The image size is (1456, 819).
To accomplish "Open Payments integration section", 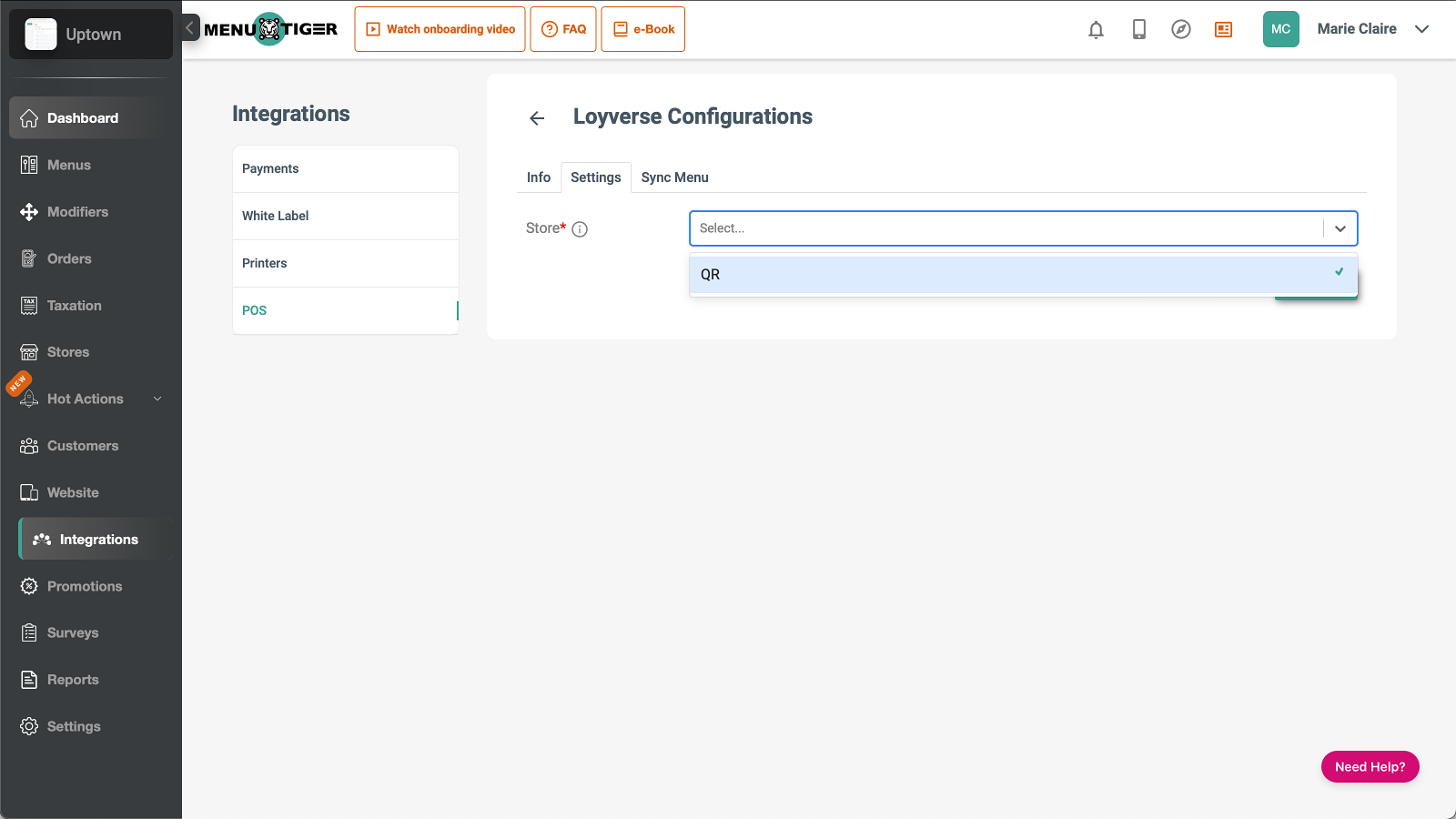I will click(346, 169).
